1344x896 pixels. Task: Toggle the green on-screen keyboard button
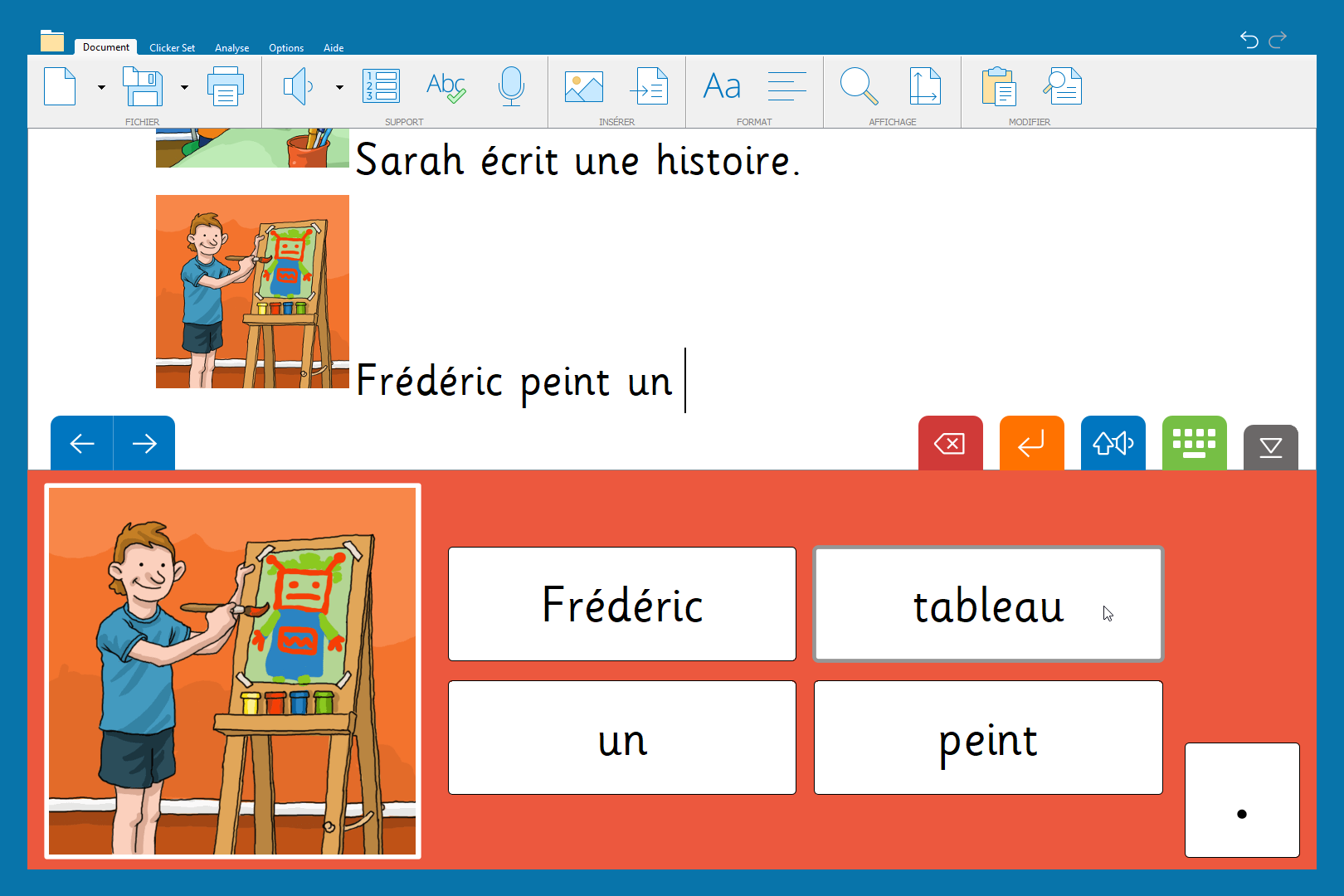point(1194,444)
